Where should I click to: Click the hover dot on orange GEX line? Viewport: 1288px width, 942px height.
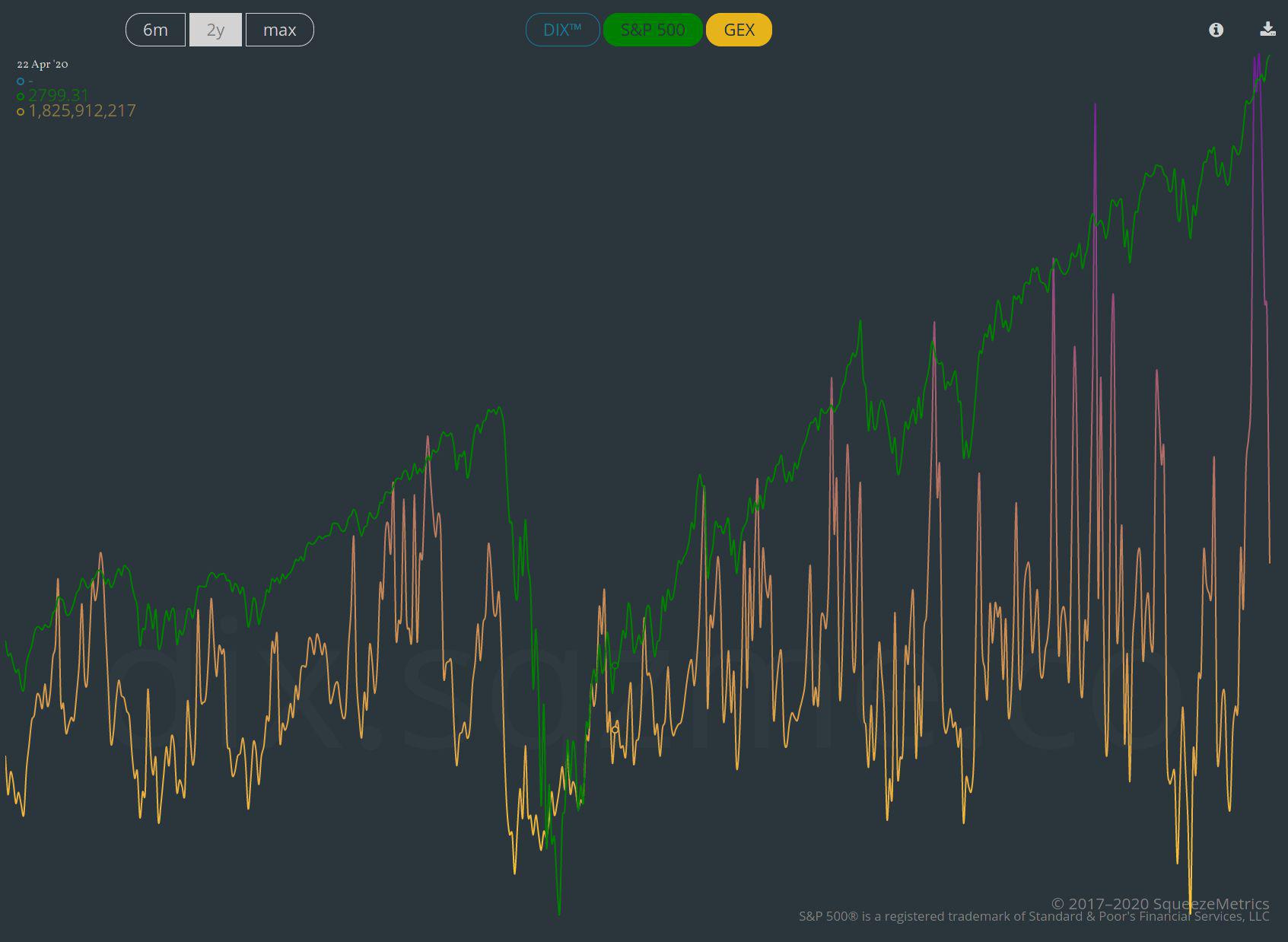pos(615,730)
